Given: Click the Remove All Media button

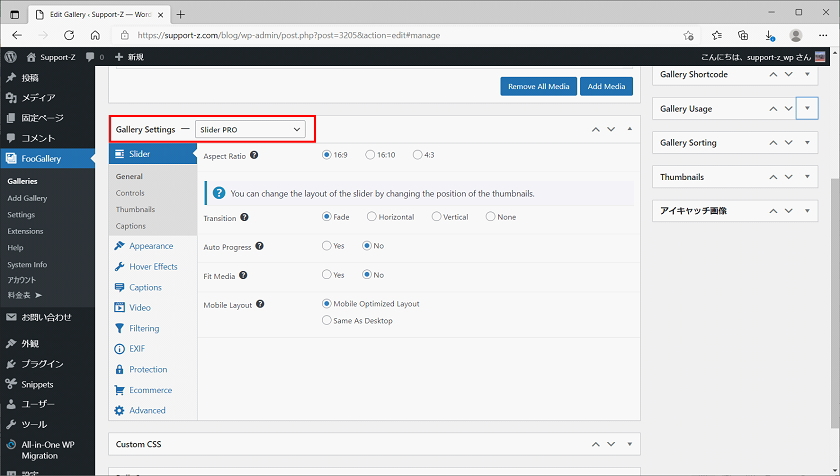Looking at the screenshot, I should (x=538, y=87).
